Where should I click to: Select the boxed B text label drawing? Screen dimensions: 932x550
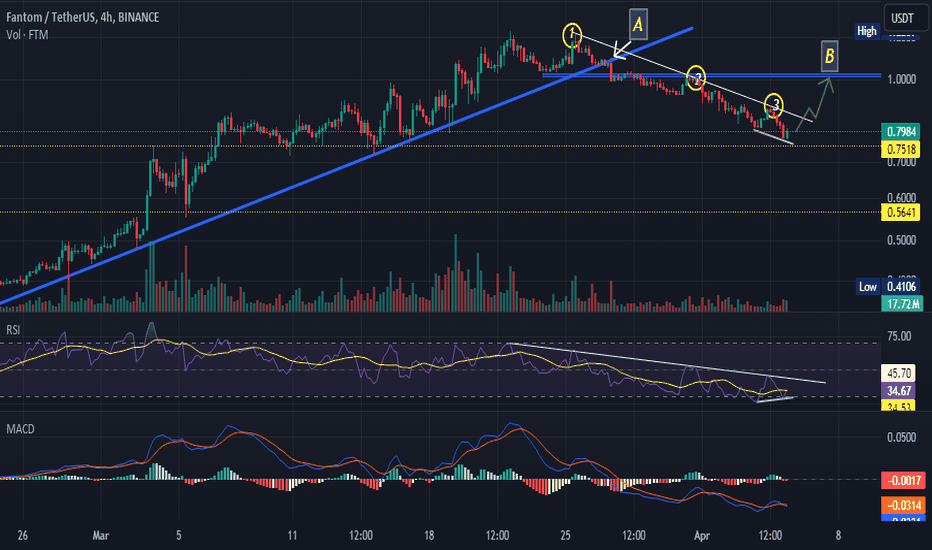(830, 56)
